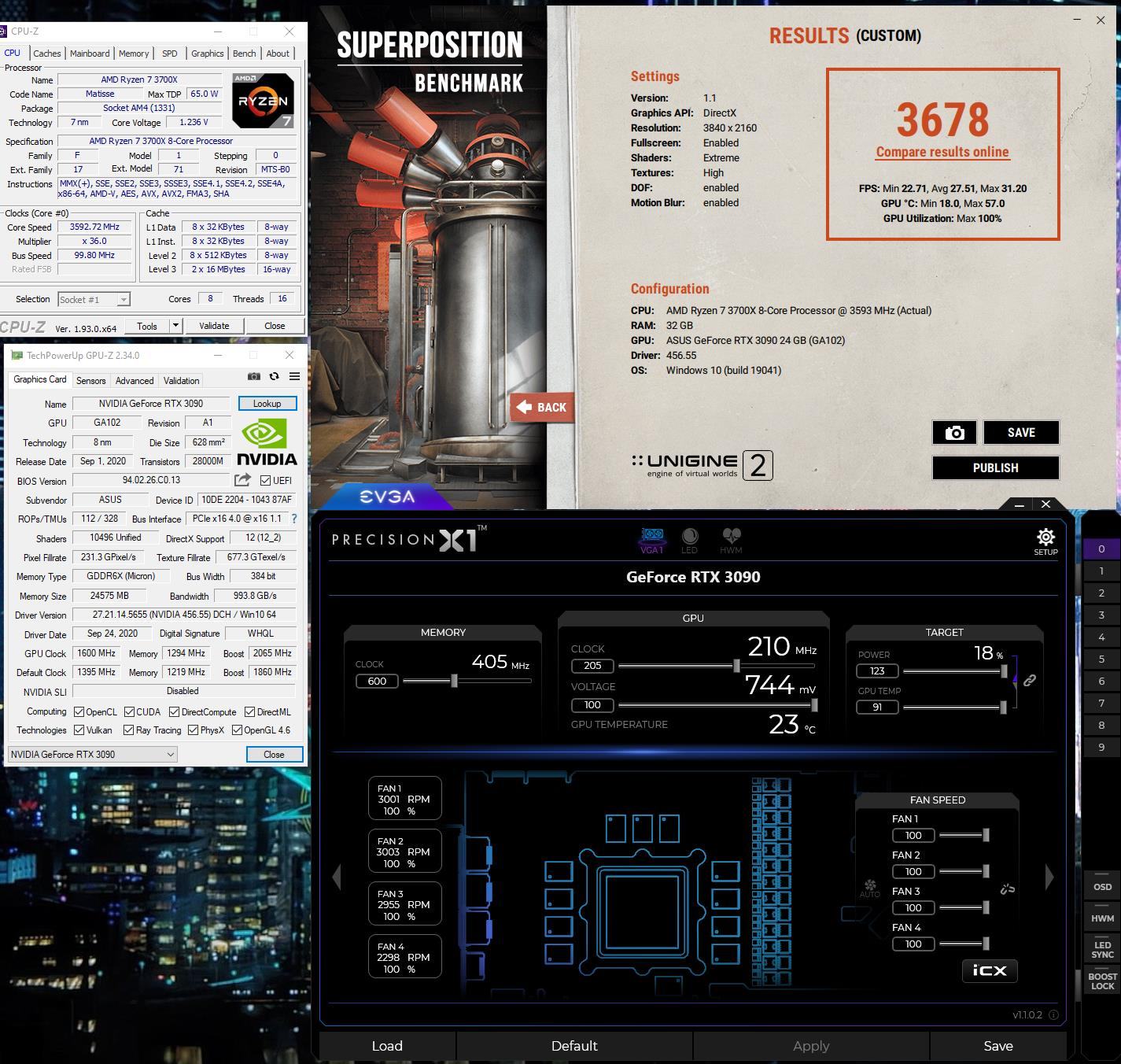The height and width of the screenshot is (1064, 1121).
Task: Click SAVE button in Superposition results
Action: (x=1021, y=432)
